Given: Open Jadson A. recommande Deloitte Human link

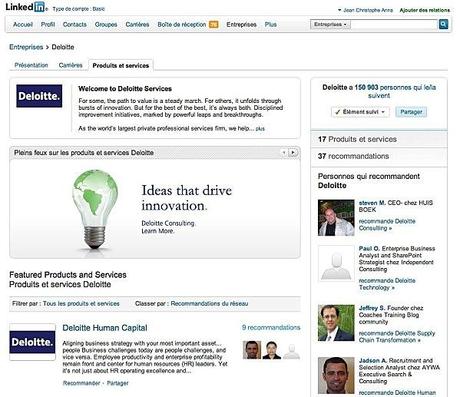Looking at the screenshot, I should [x=397, y=393].
